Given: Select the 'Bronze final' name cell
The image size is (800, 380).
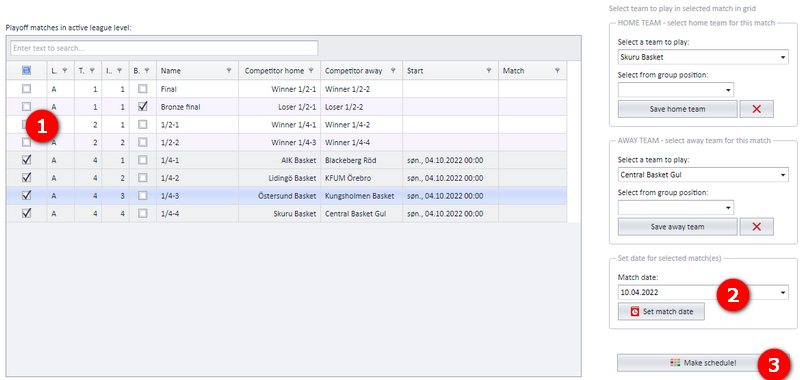Looking at the screenshot, I should [x=197, y=107].
